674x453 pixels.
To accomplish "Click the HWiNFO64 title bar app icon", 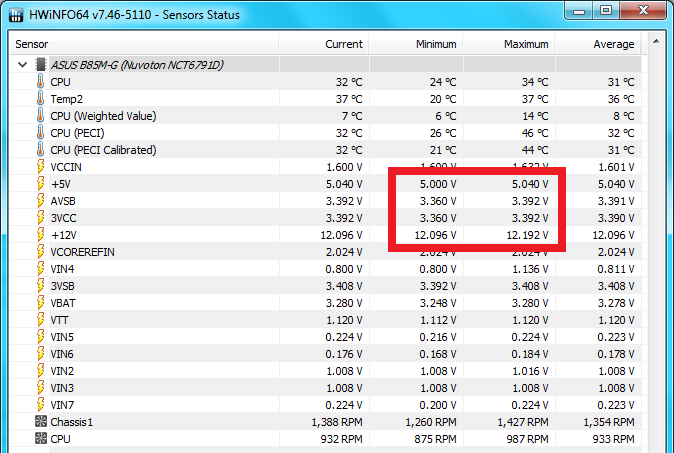I will click(16, 15).
